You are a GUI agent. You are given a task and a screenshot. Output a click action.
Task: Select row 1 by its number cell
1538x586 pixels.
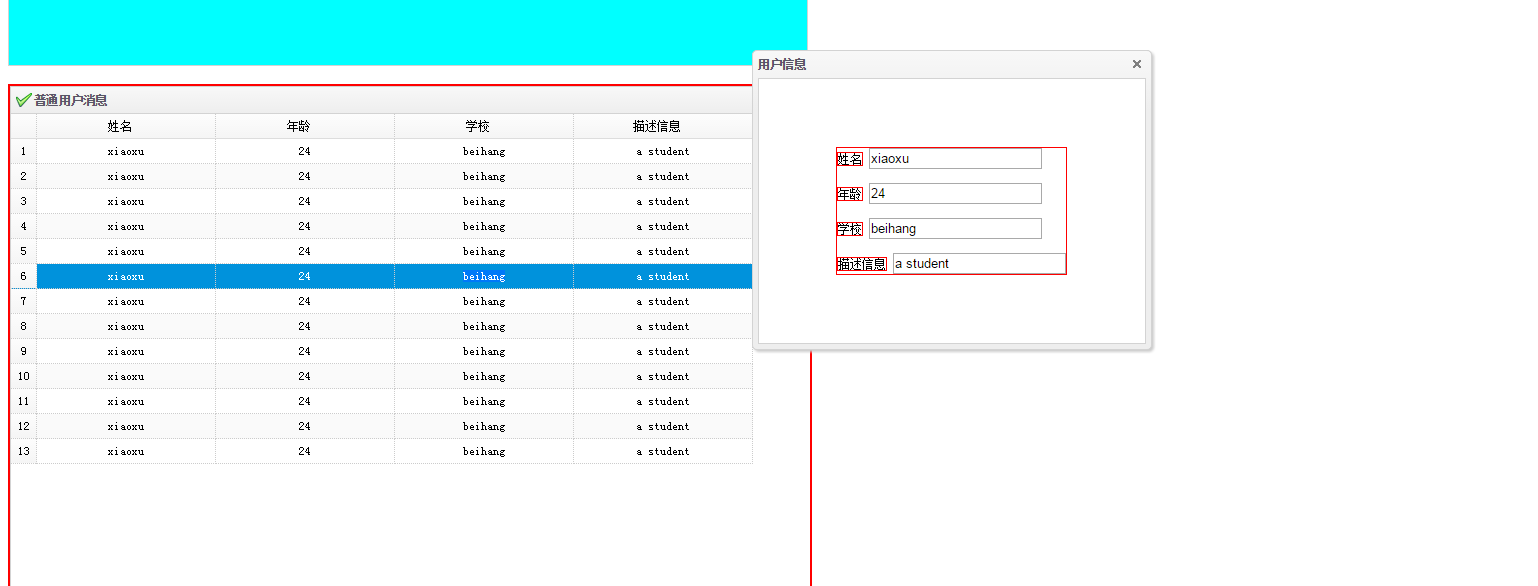pyautogui.click(x=23, y=151)
